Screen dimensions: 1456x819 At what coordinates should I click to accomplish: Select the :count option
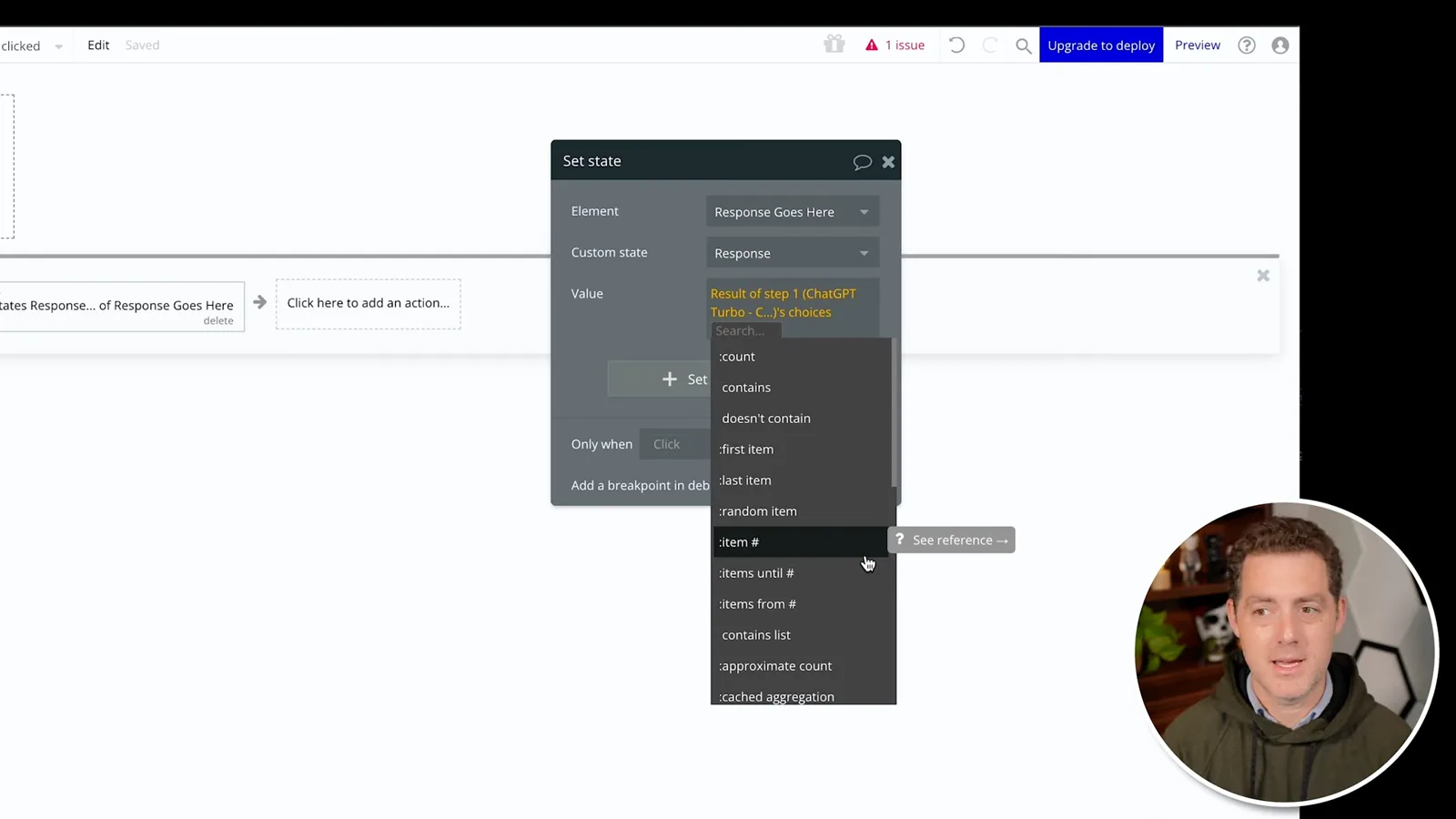pyautogui.click(x=801, y=357)
